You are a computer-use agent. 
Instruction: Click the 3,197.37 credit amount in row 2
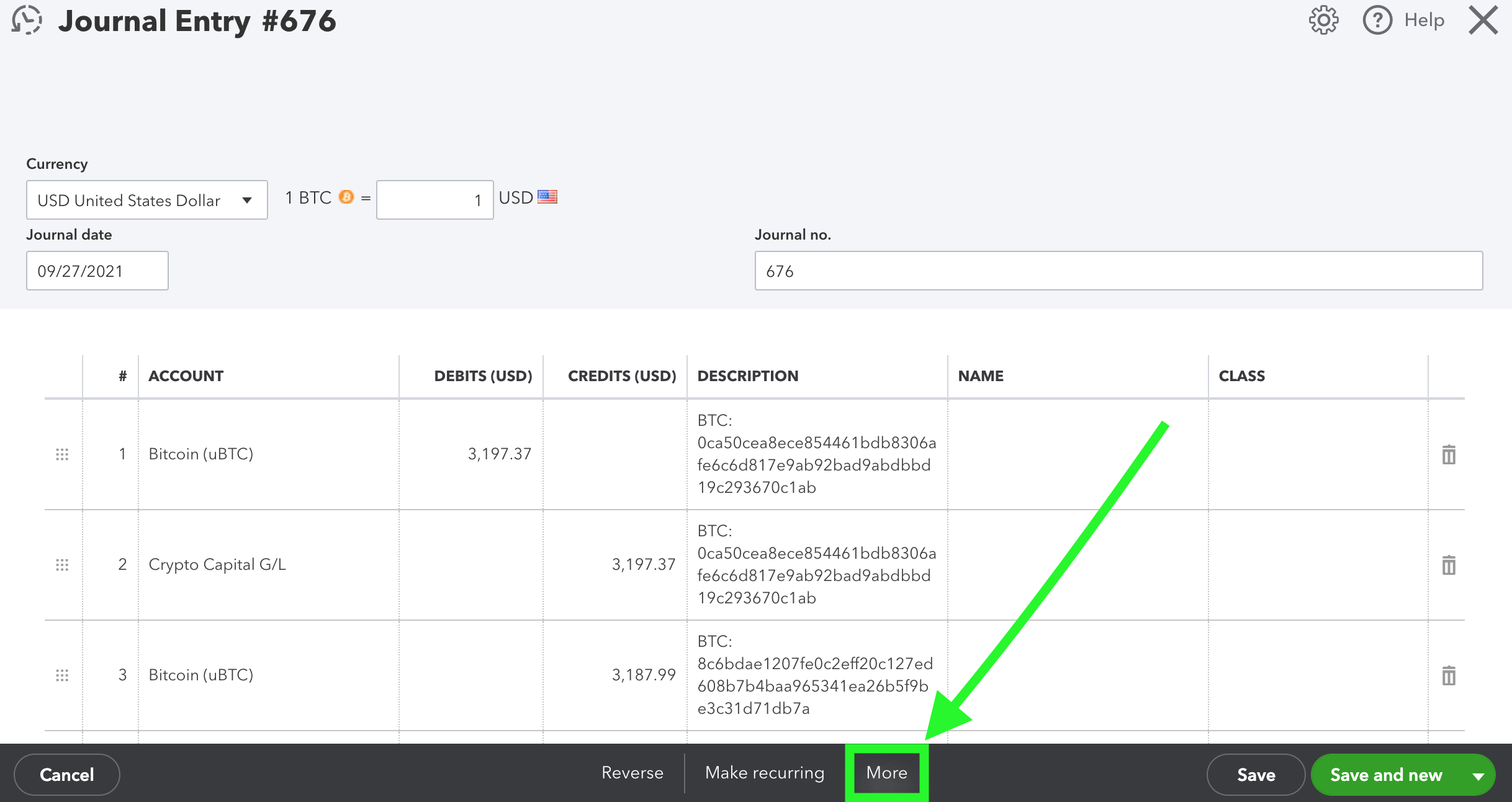point(644,565)
